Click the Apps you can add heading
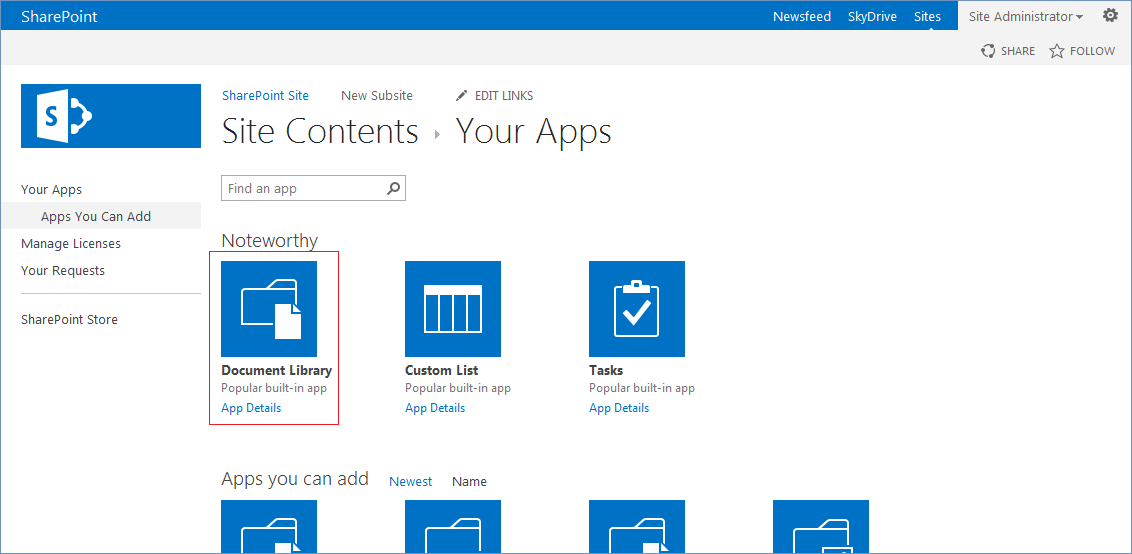Image resolution: width=1132 pixels, height=554 pixels. (295, 479)
